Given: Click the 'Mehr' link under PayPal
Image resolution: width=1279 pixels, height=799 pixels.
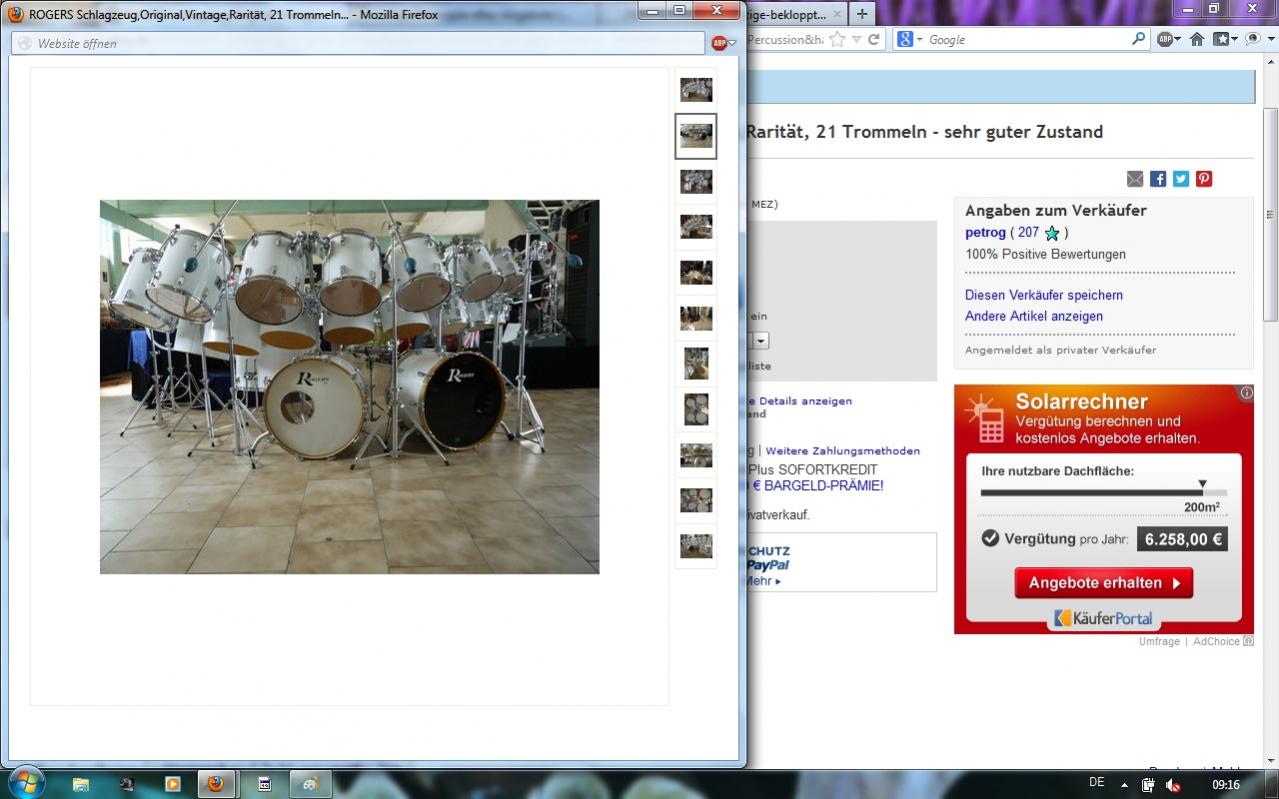Looking at the screenshot, I should [x=763, y=580].
